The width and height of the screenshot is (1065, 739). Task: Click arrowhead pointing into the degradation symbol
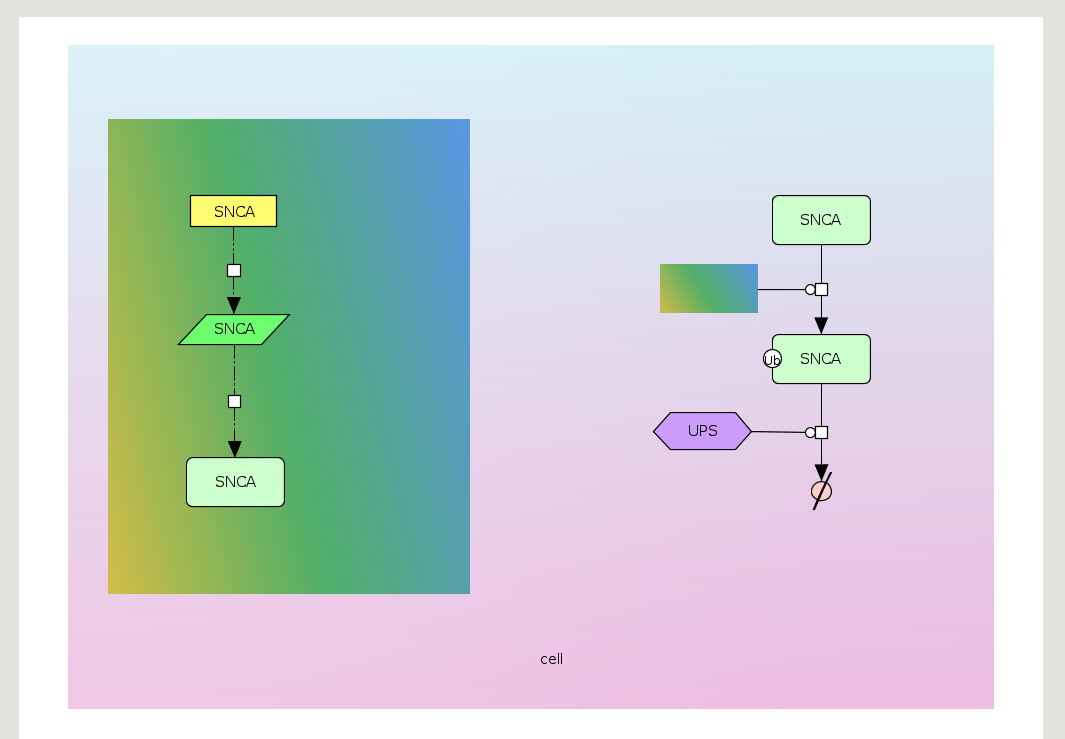point(821,473)
